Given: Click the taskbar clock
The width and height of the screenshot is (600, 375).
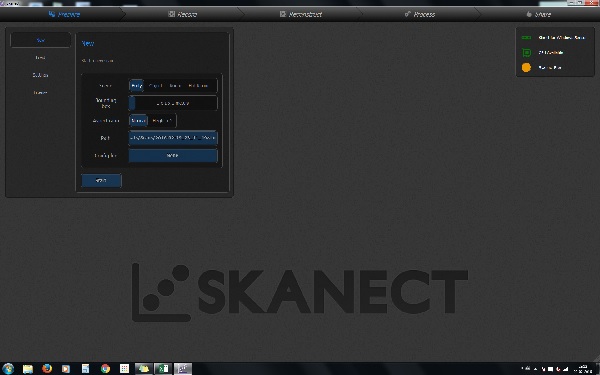Looking at the screenshot, I should [584, 369].
